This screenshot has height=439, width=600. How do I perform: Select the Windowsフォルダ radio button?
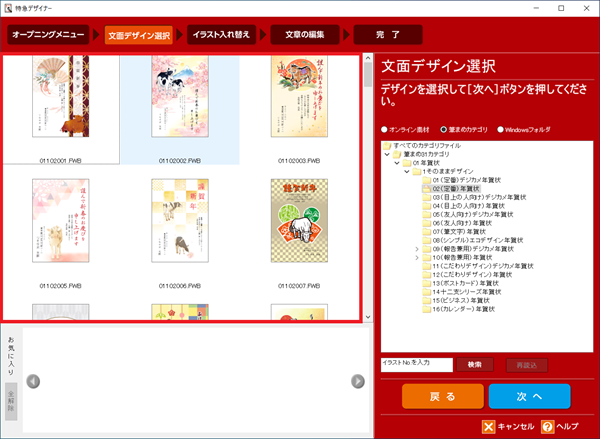[500, 130]
